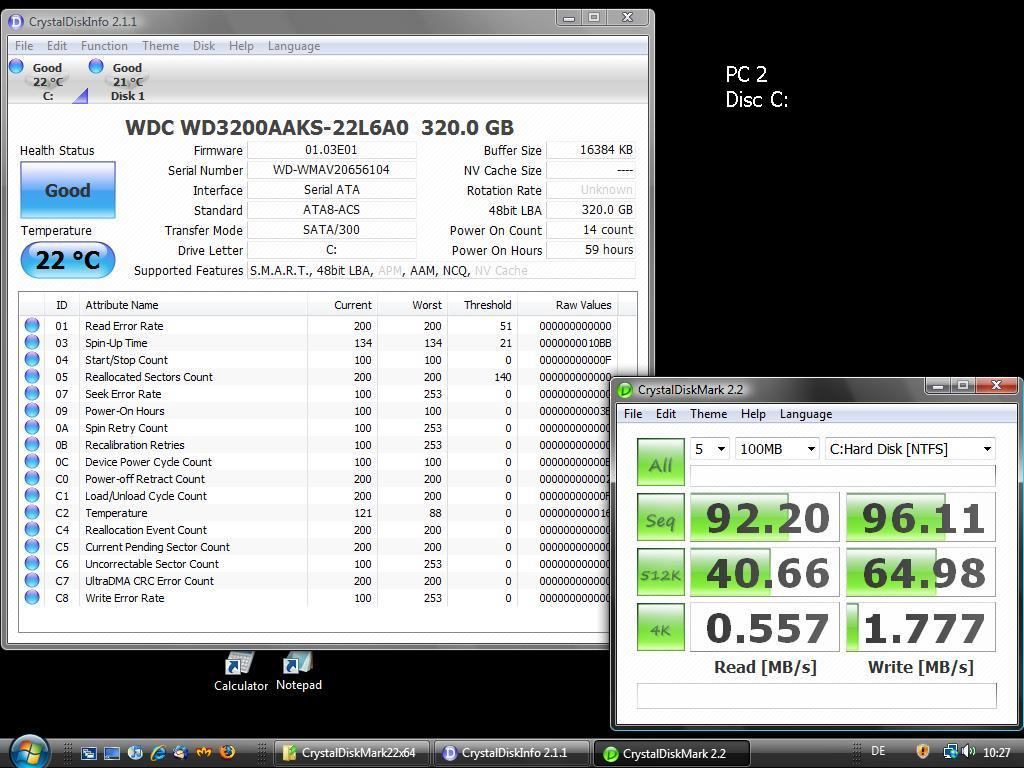1024x768 pixels.
Task: Click the Power-On Hours row status circle
Action: click(x=32, y=410)
